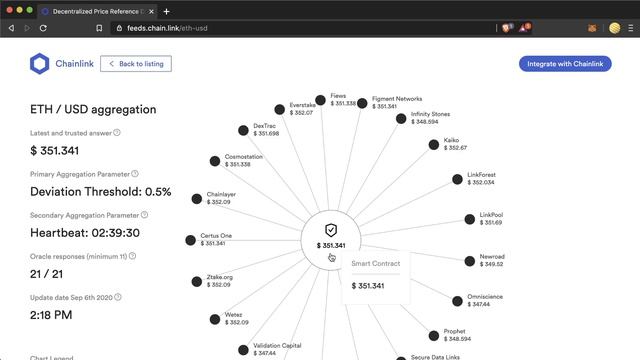Click the Prophet oracle node dot

(x=433, y=336)
